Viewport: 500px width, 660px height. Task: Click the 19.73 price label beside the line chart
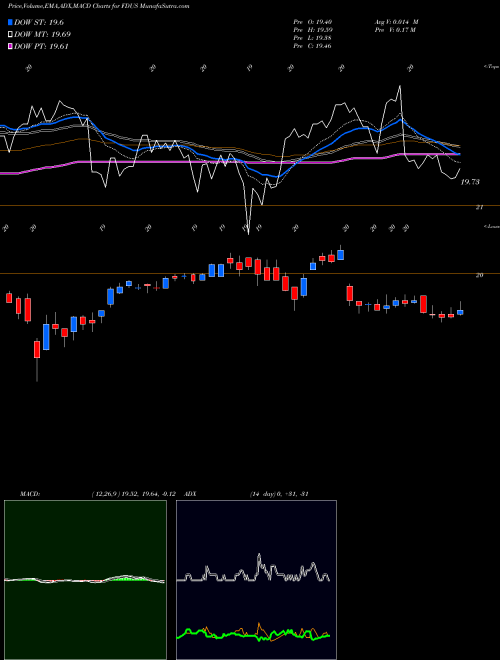pyautogui.click(x=470, y=182)
